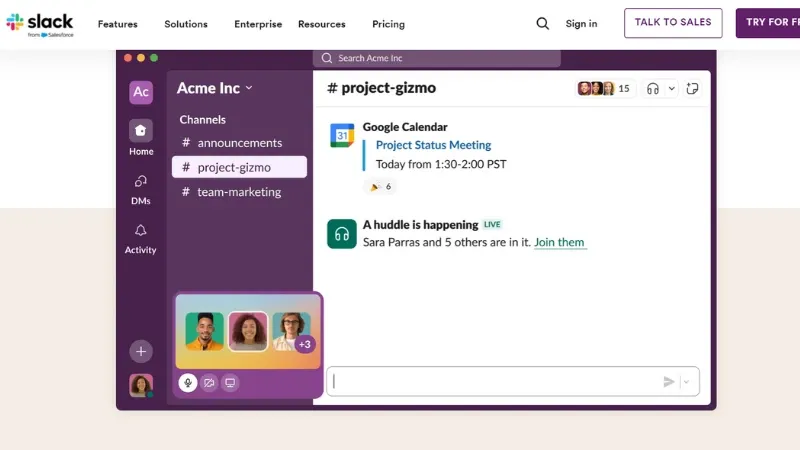800x450 pixels.
Task: Open the website search magnifier icon
Action: tap(543, 23)
